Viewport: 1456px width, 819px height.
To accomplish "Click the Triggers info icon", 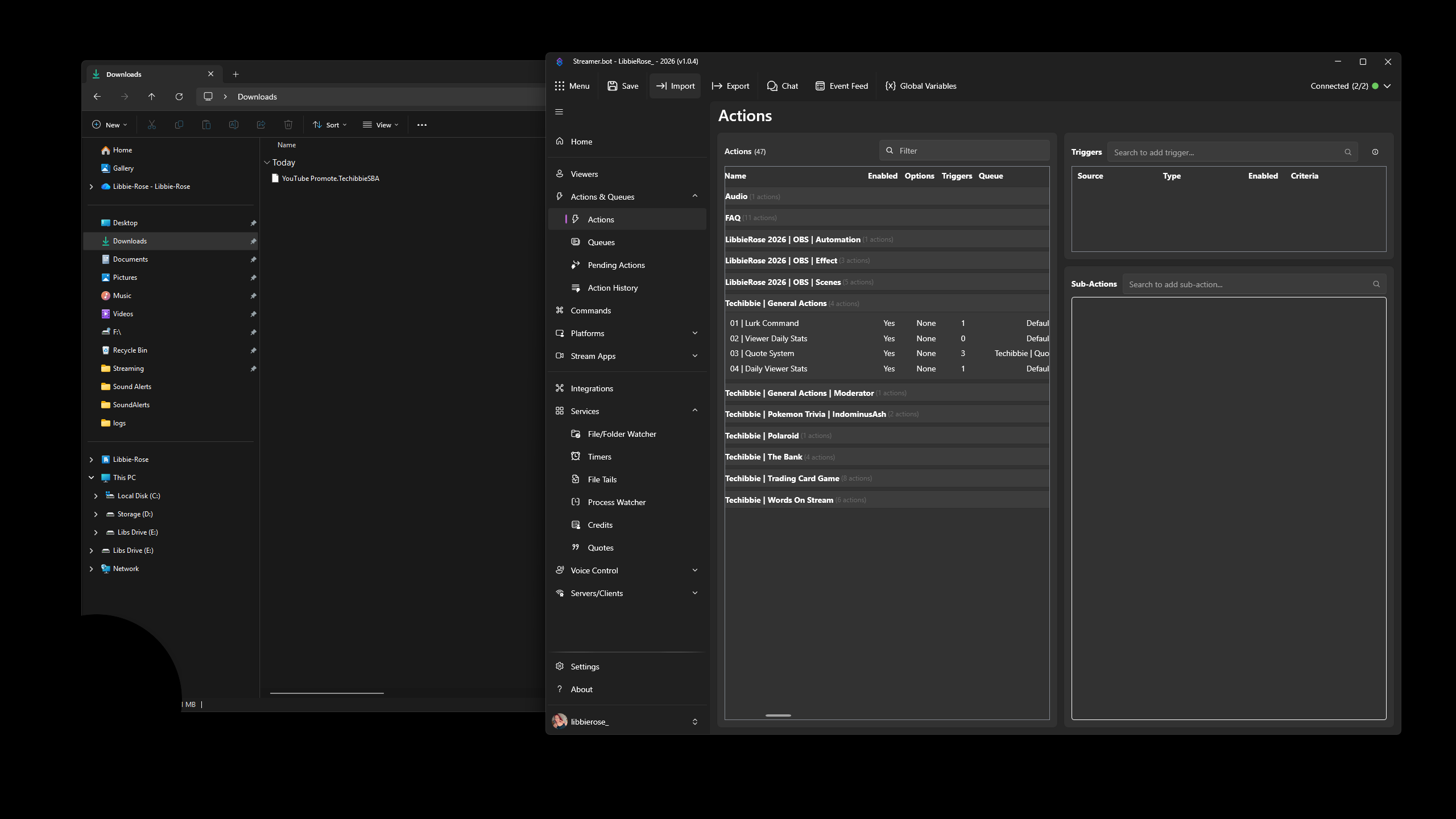I will click(x=1375, y=152).
